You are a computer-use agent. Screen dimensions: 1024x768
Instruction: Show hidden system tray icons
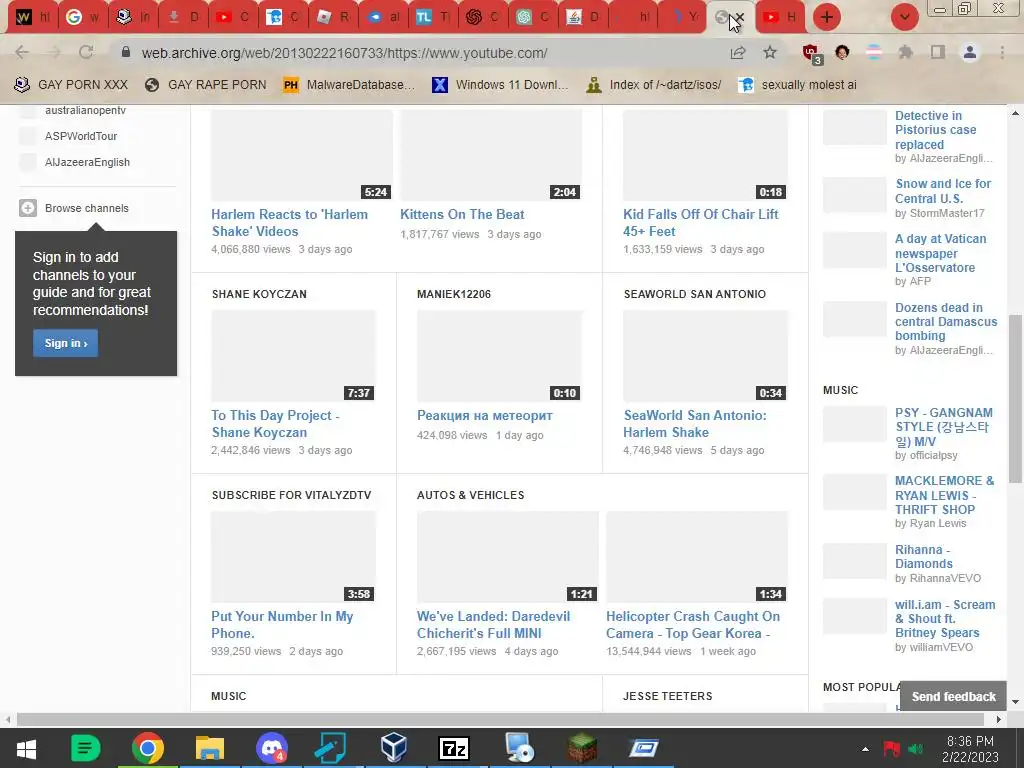865,749
